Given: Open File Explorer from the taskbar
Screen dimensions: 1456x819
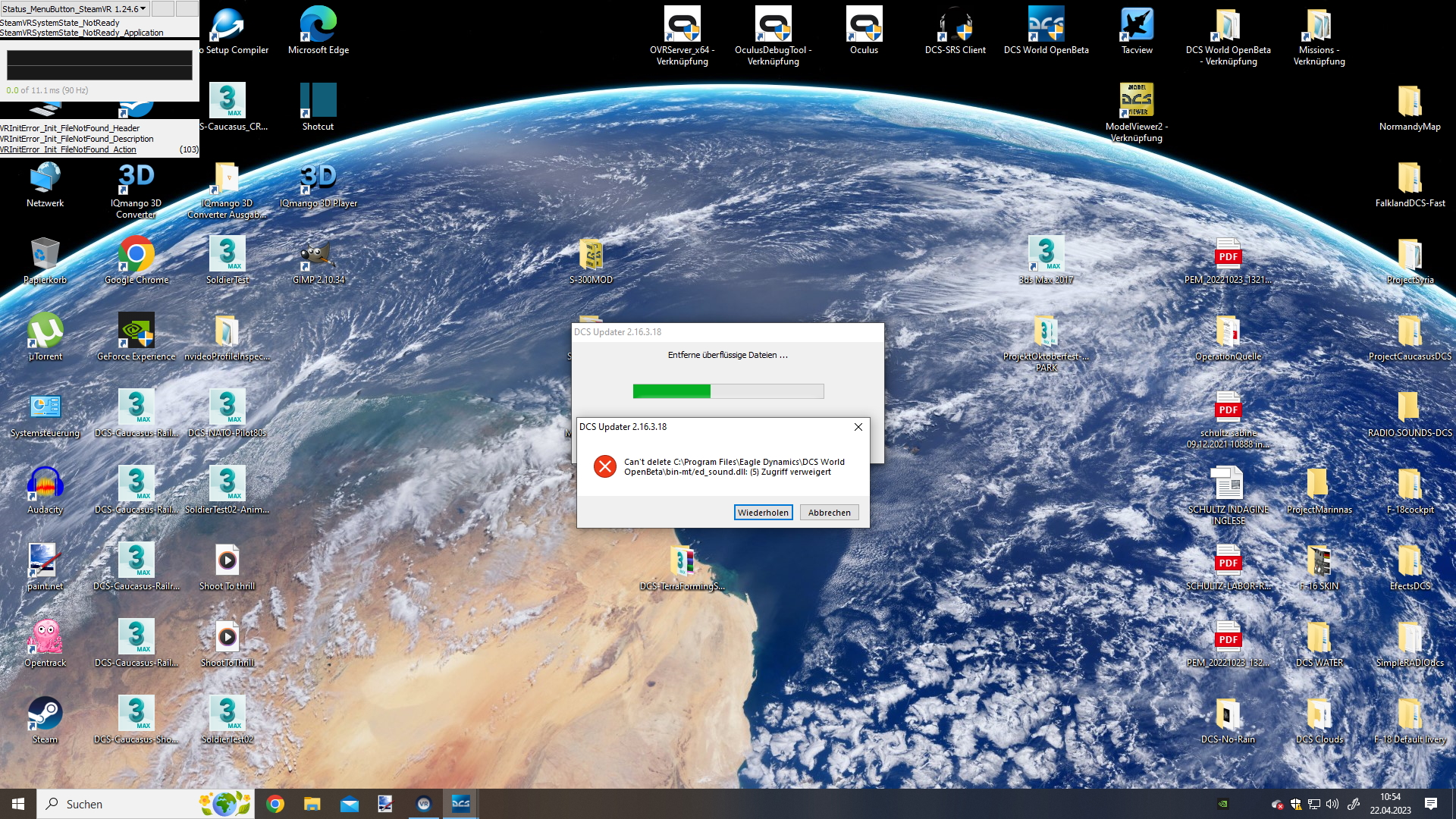Looking at the screenshot, I should [x=312, y=804].
